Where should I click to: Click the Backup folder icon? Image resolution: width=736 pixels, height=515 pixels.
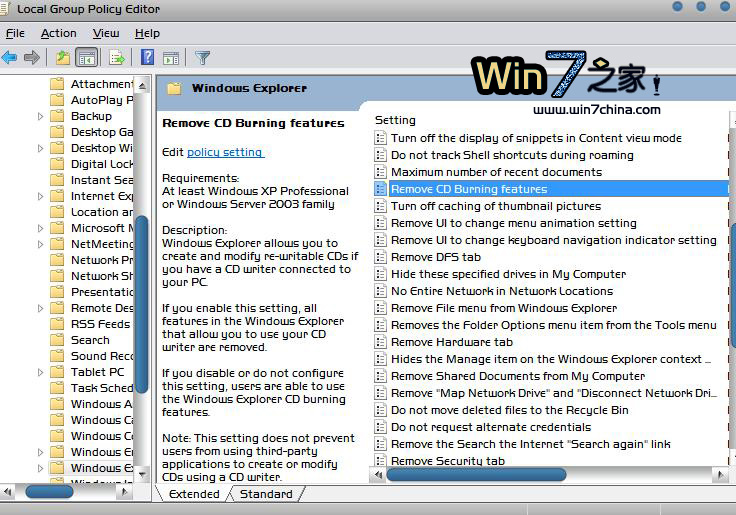(x=57, y=116)
